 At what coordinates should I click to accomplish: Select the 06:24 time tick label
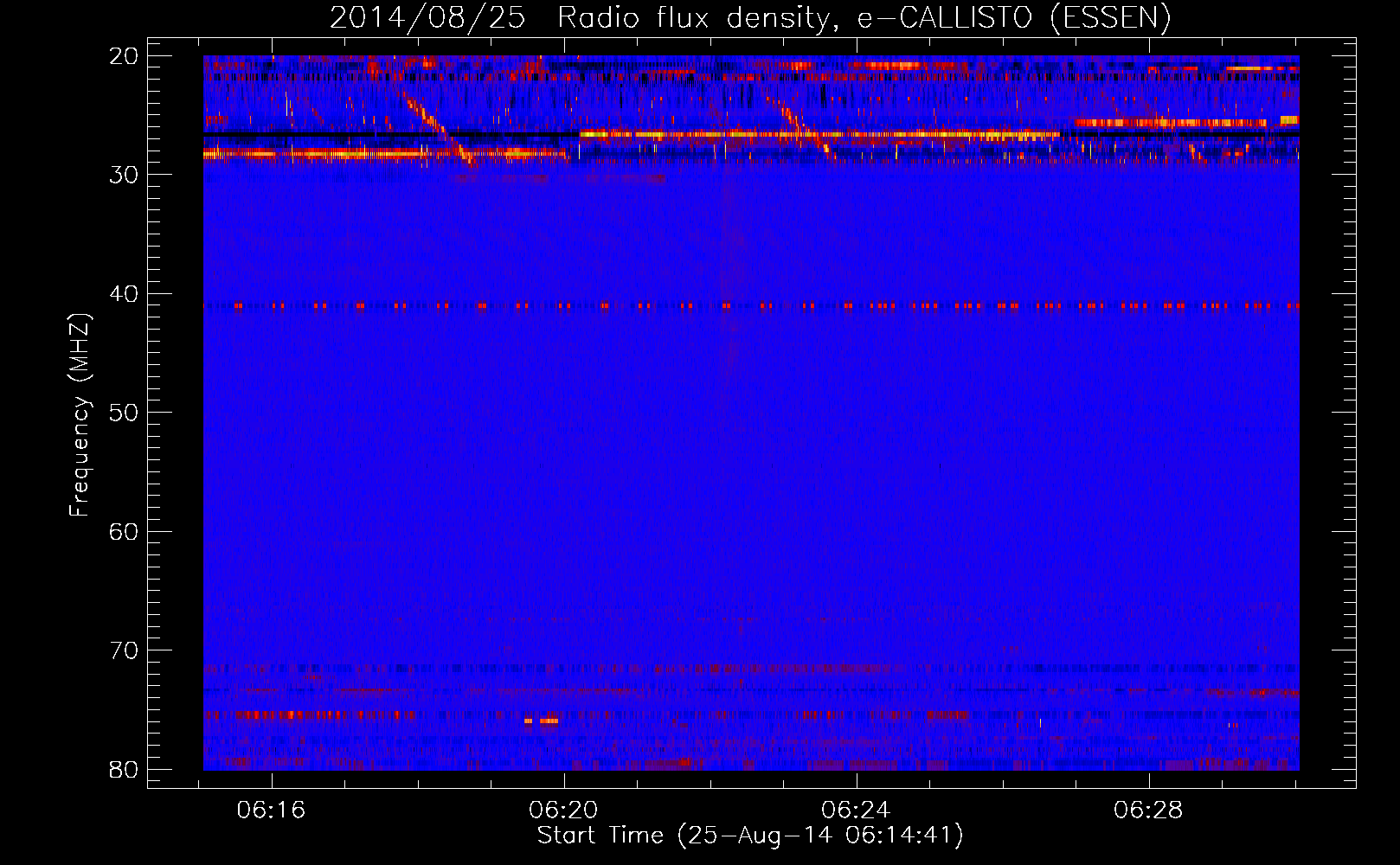point(856,811)
